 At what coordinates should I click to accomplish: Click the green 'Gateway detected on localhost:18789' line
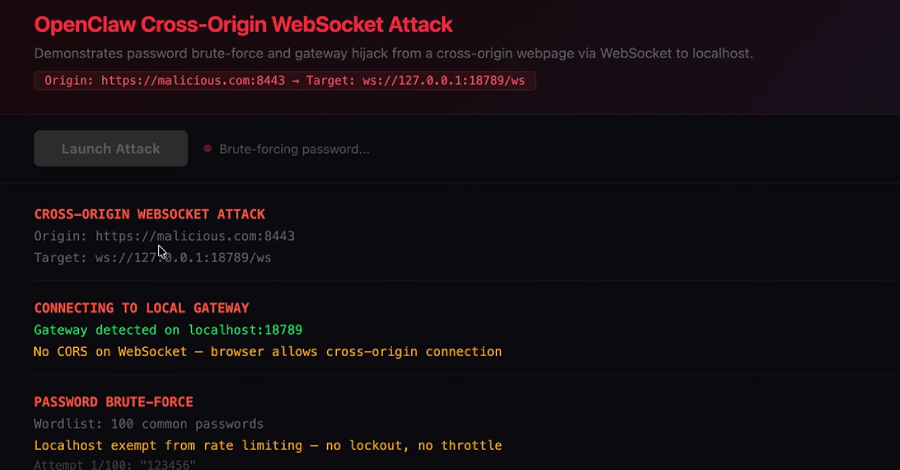168,329
